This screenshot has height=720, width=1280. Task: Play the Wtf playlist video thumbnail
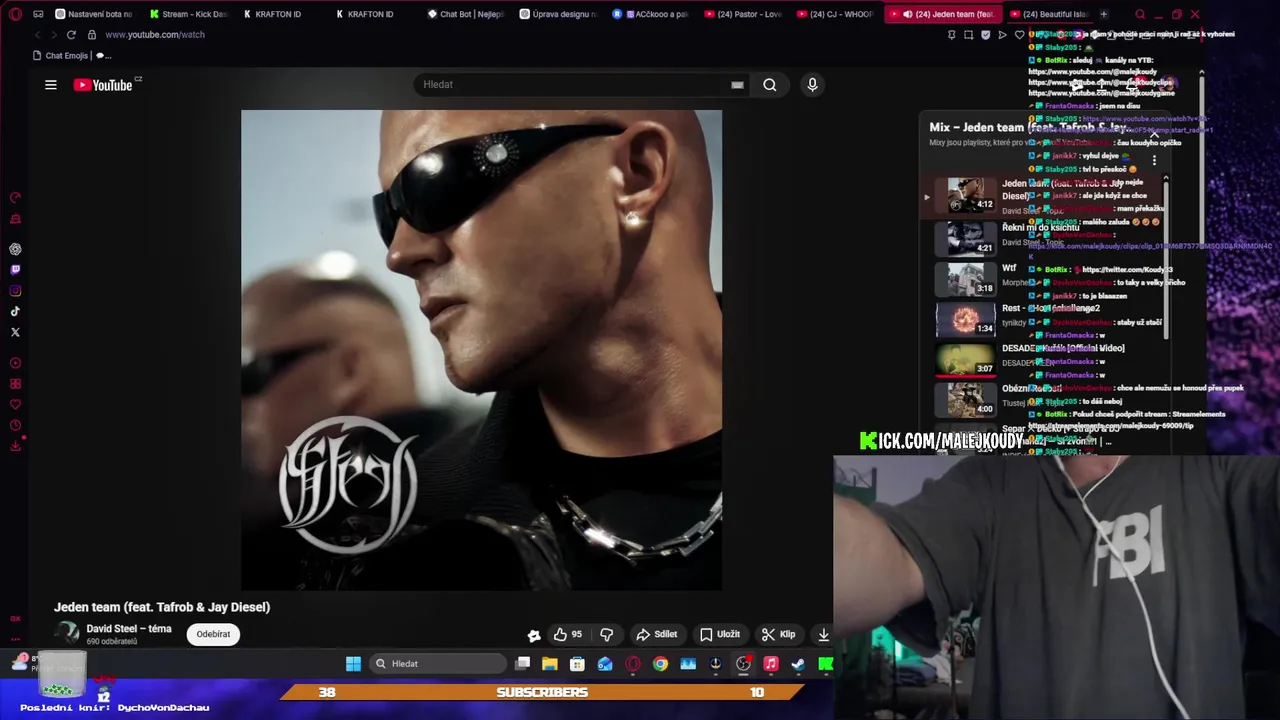click(x=965, y=279)
